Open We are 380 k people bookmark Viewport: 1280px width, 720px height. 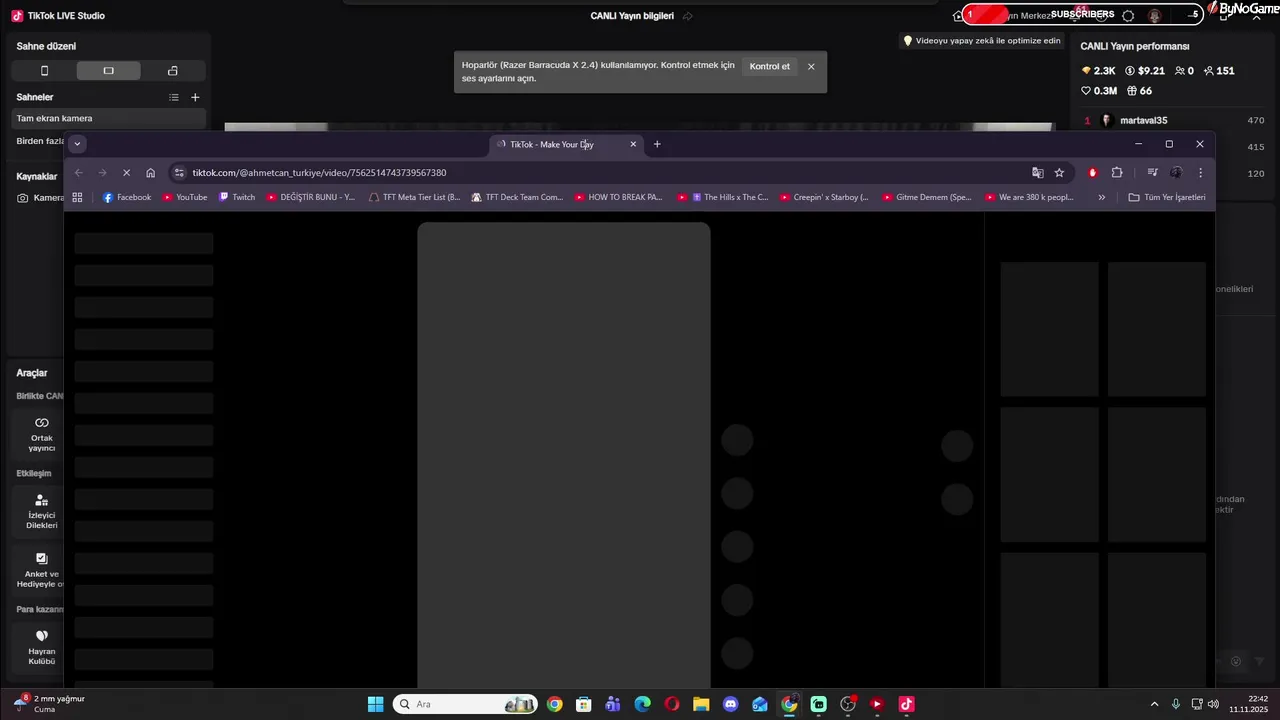pyautogui.click(x=1029, y=198)
